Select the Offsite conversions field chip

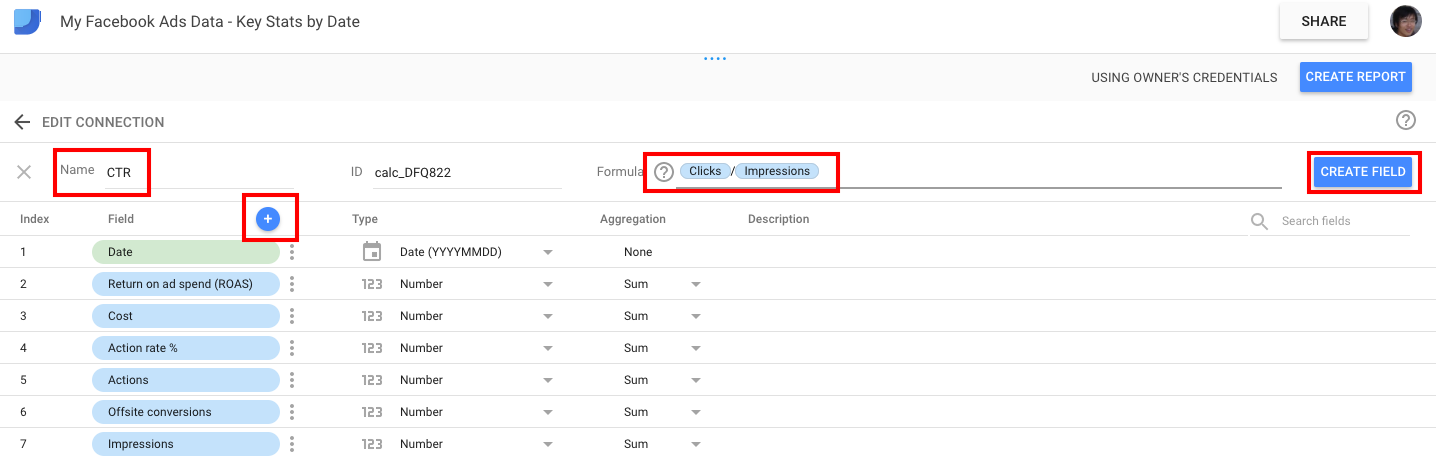186,412
